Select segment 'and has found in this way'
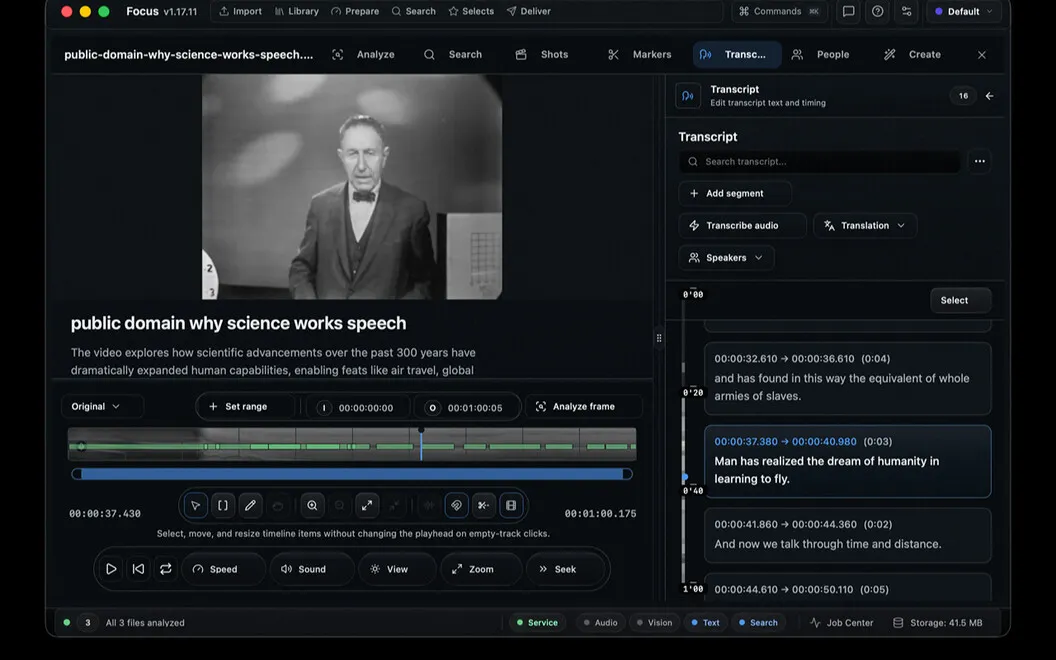The height and width of the screenshot is (660, 1056). pyautogui.click(x=847, y=378)
